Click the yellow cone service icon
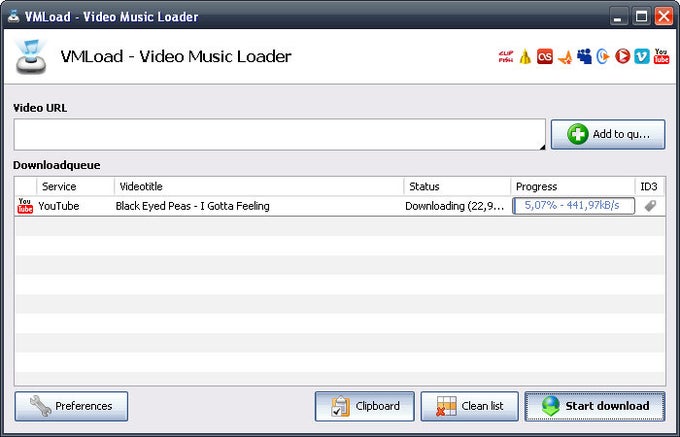This screenshot has width=680, height=437. pyautogui.click(x=525, y=56)
